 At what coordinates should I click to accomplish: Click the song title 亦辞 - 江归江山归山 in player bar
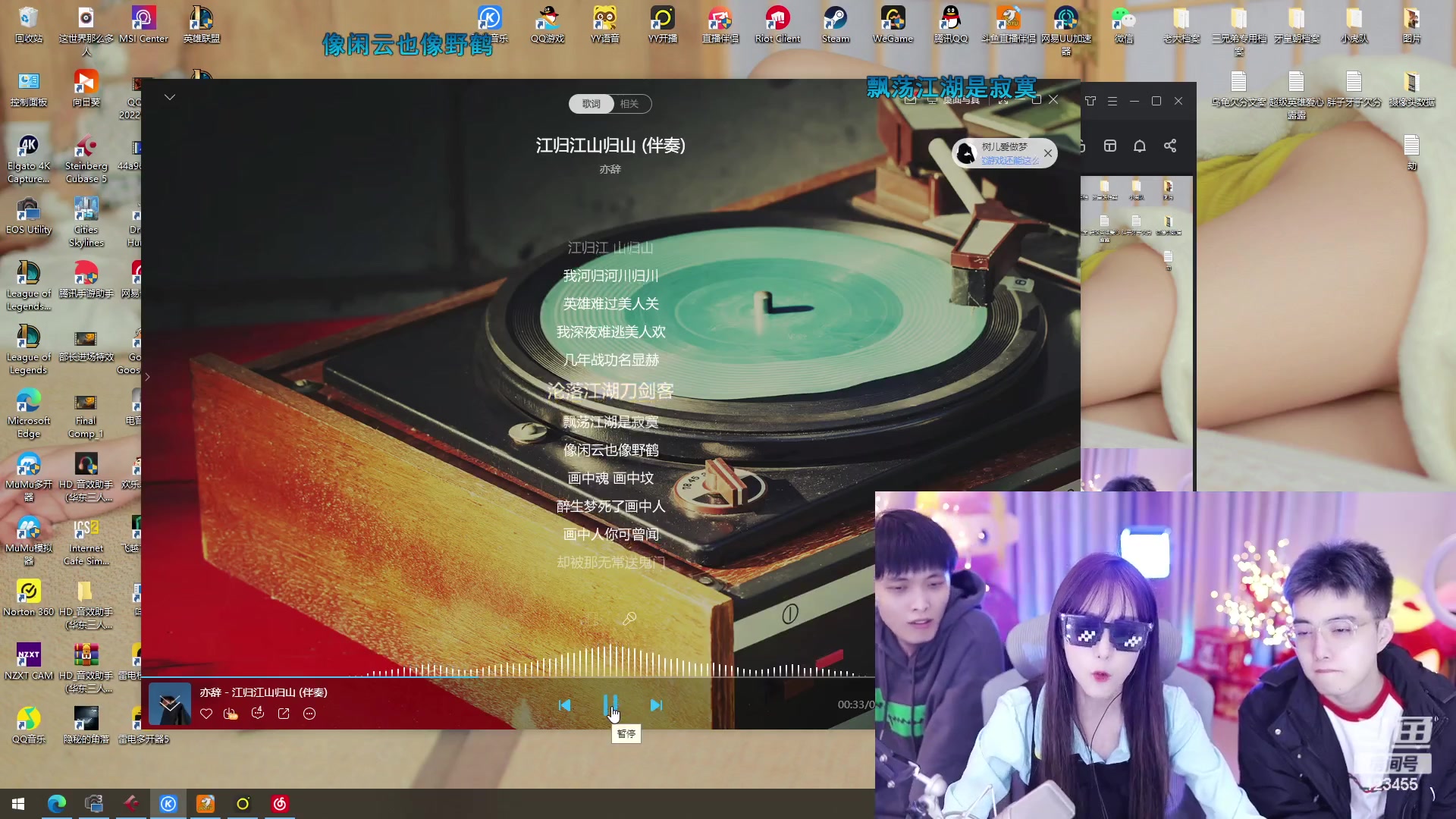click(x=263, y=692)
